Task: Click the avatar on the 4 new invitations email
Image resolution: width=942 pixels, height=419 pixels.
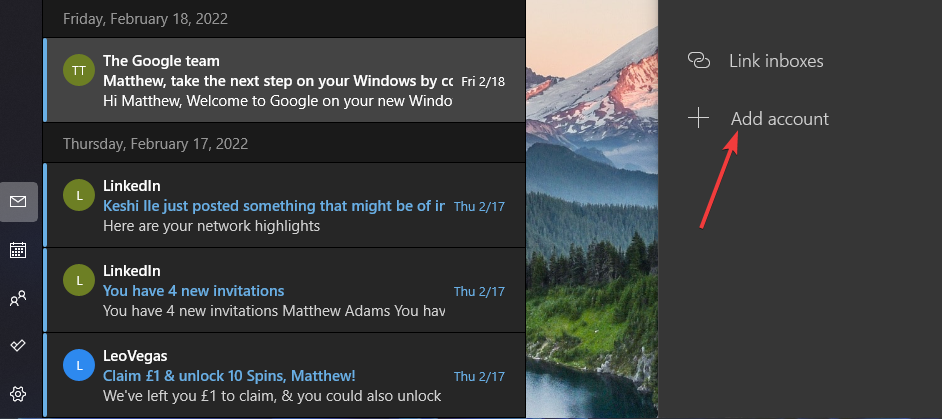Action: click(78, 281)
